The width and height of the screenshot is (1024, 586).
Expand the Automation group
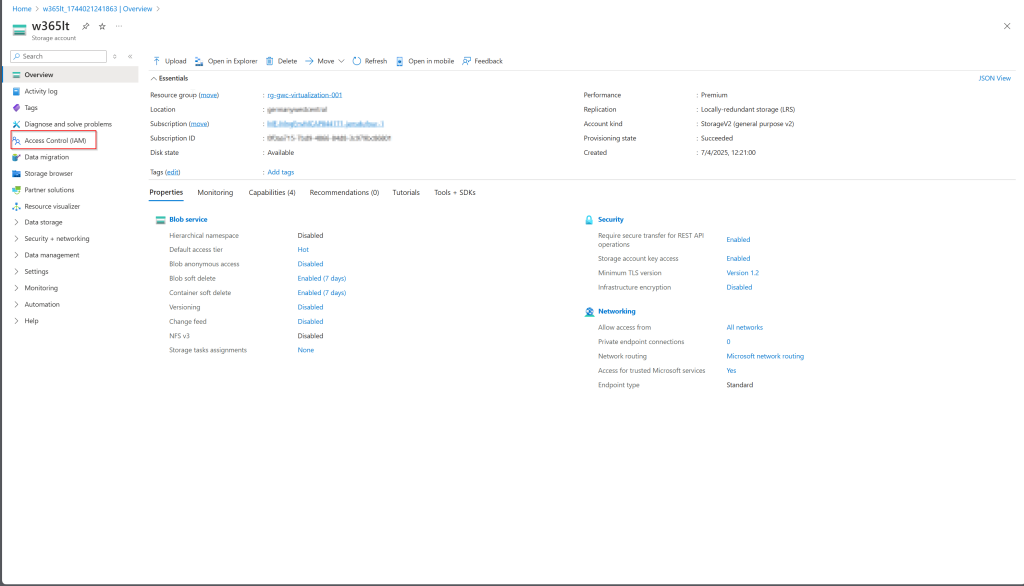[16, 304]
